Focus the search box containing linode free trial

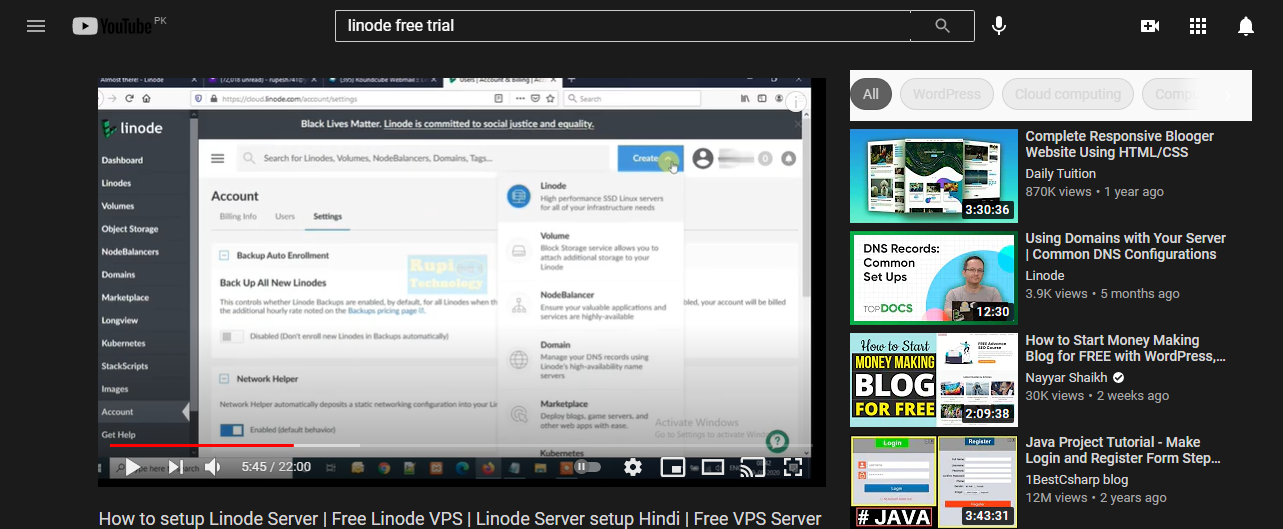point(622,26)
